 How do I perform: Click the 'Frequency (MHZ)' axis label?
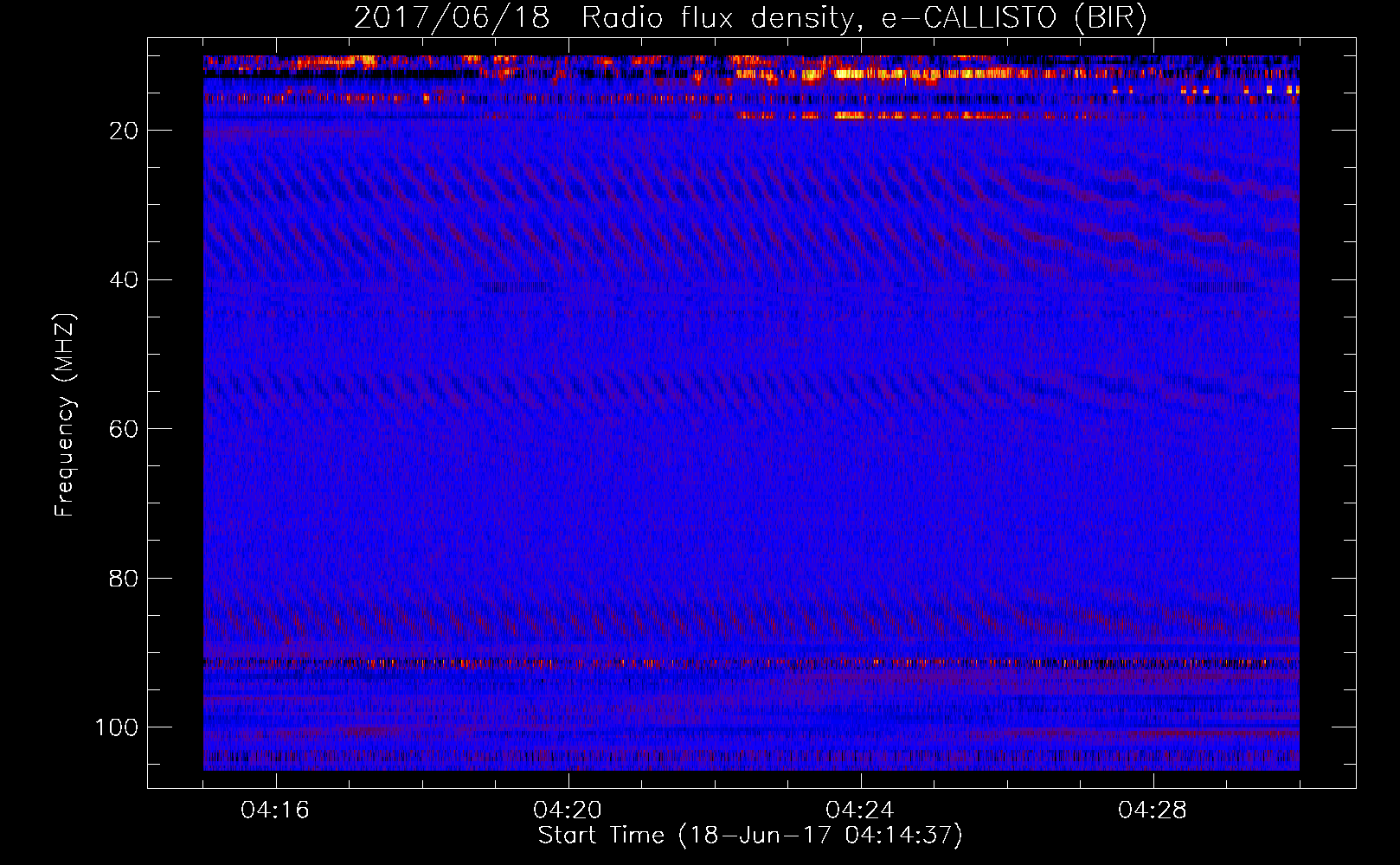[65, 415]
